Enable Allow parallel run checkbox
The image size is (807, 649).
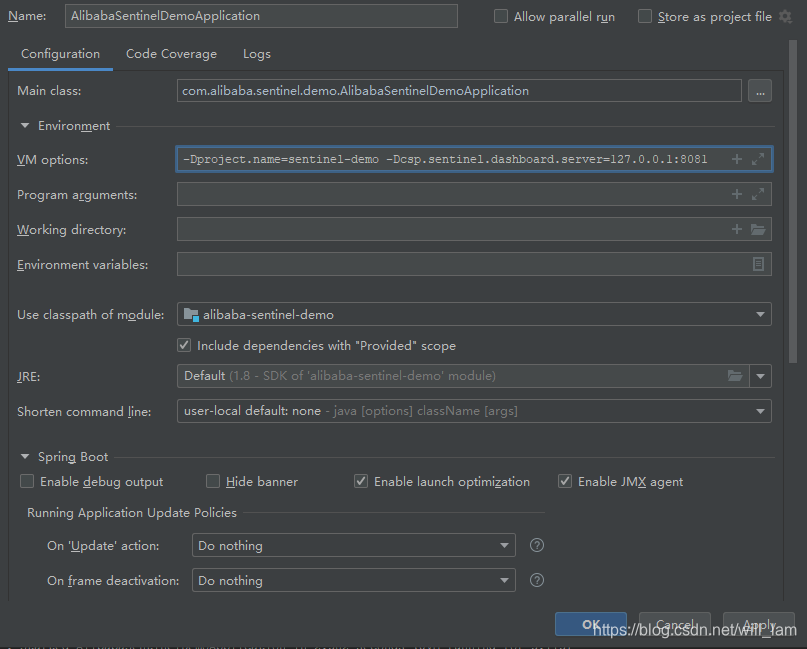point(501,16)
